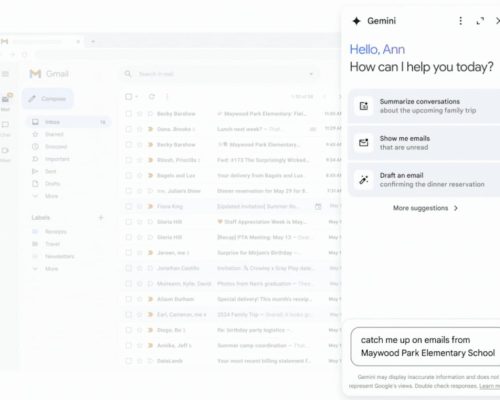This screenshot has height=400, width=500.
Task: Click the Gemini prompt input box
Action: pyautogui.click(x=425, y=347)
